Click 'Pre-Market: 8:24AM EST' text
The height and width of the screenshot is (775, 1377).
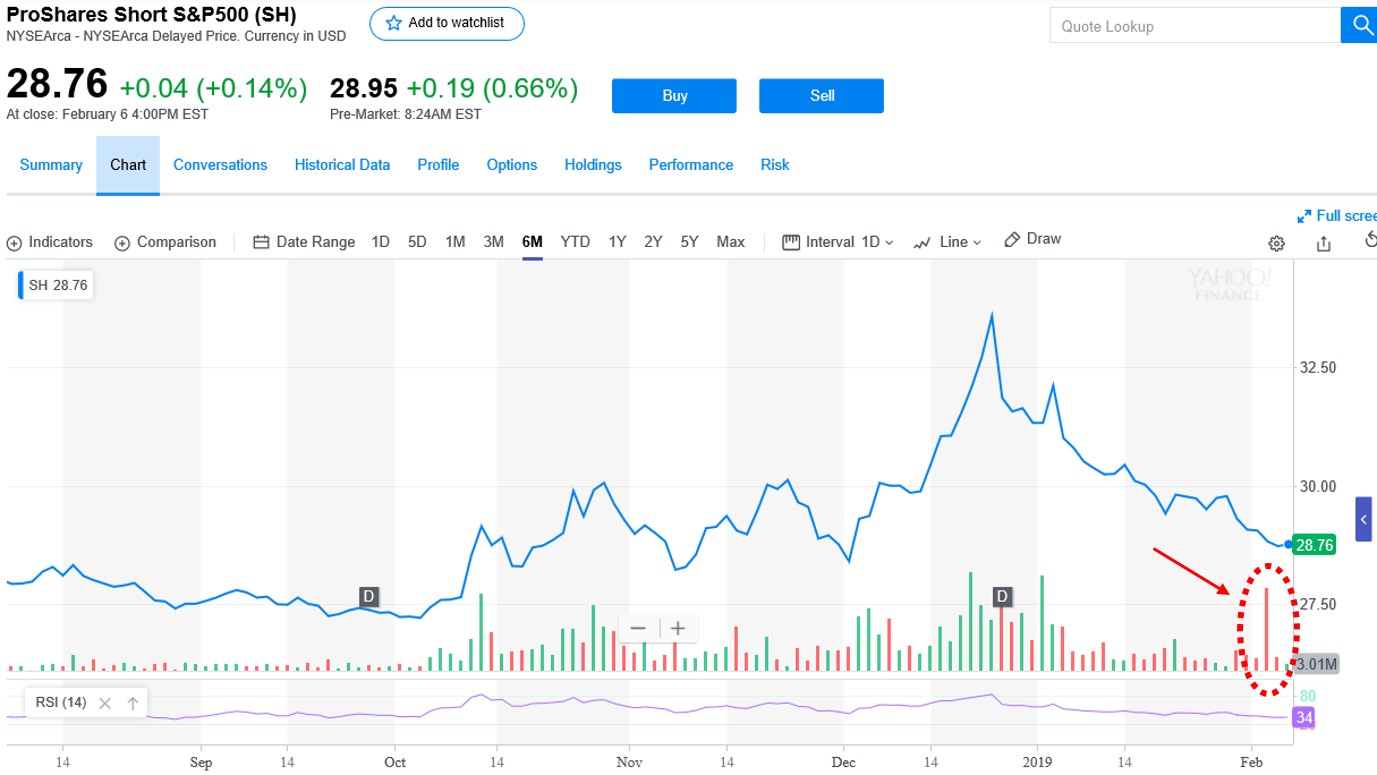point(406,114)
